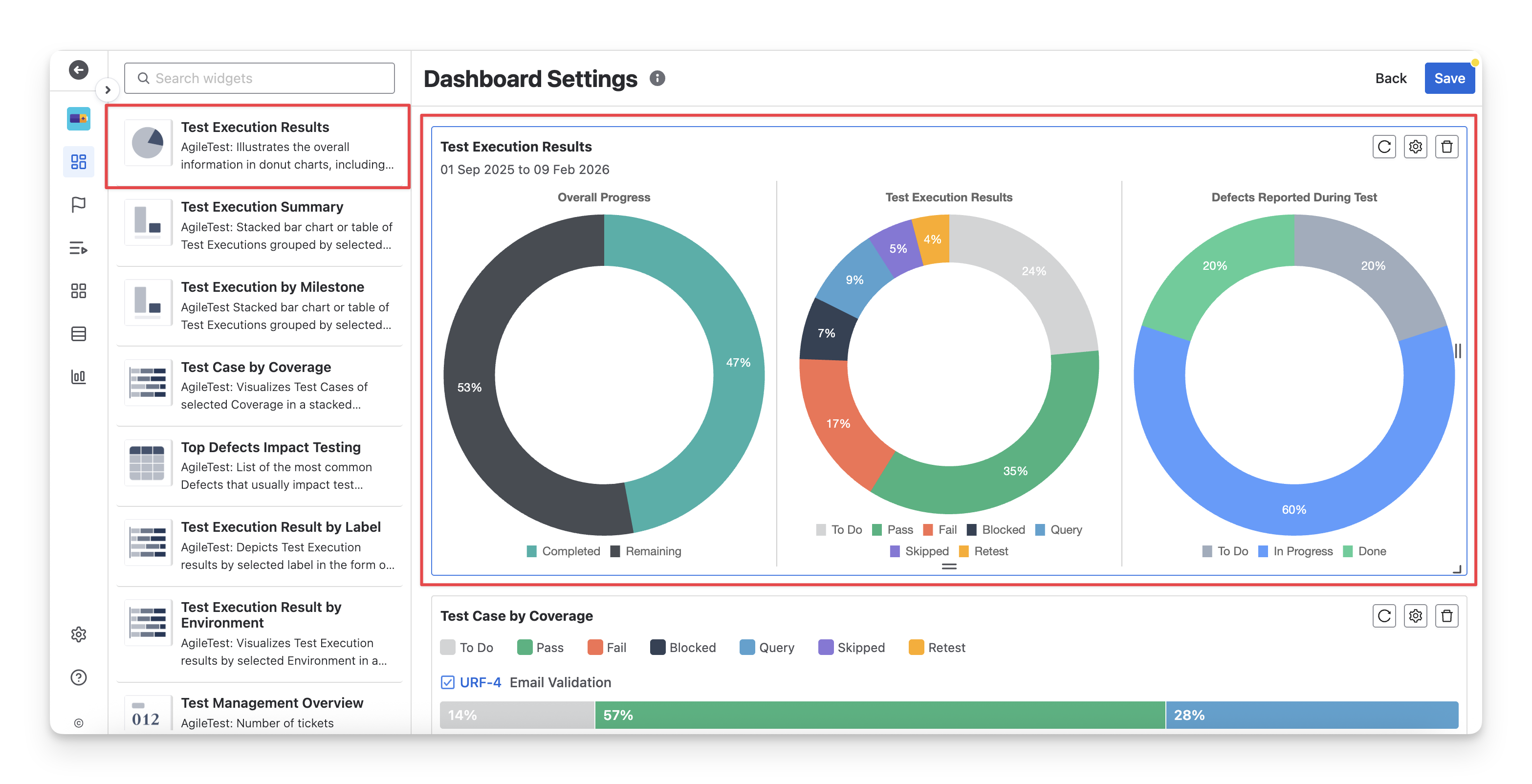Open settings gear of Test Execution Results widget

tap(1416, 147)
